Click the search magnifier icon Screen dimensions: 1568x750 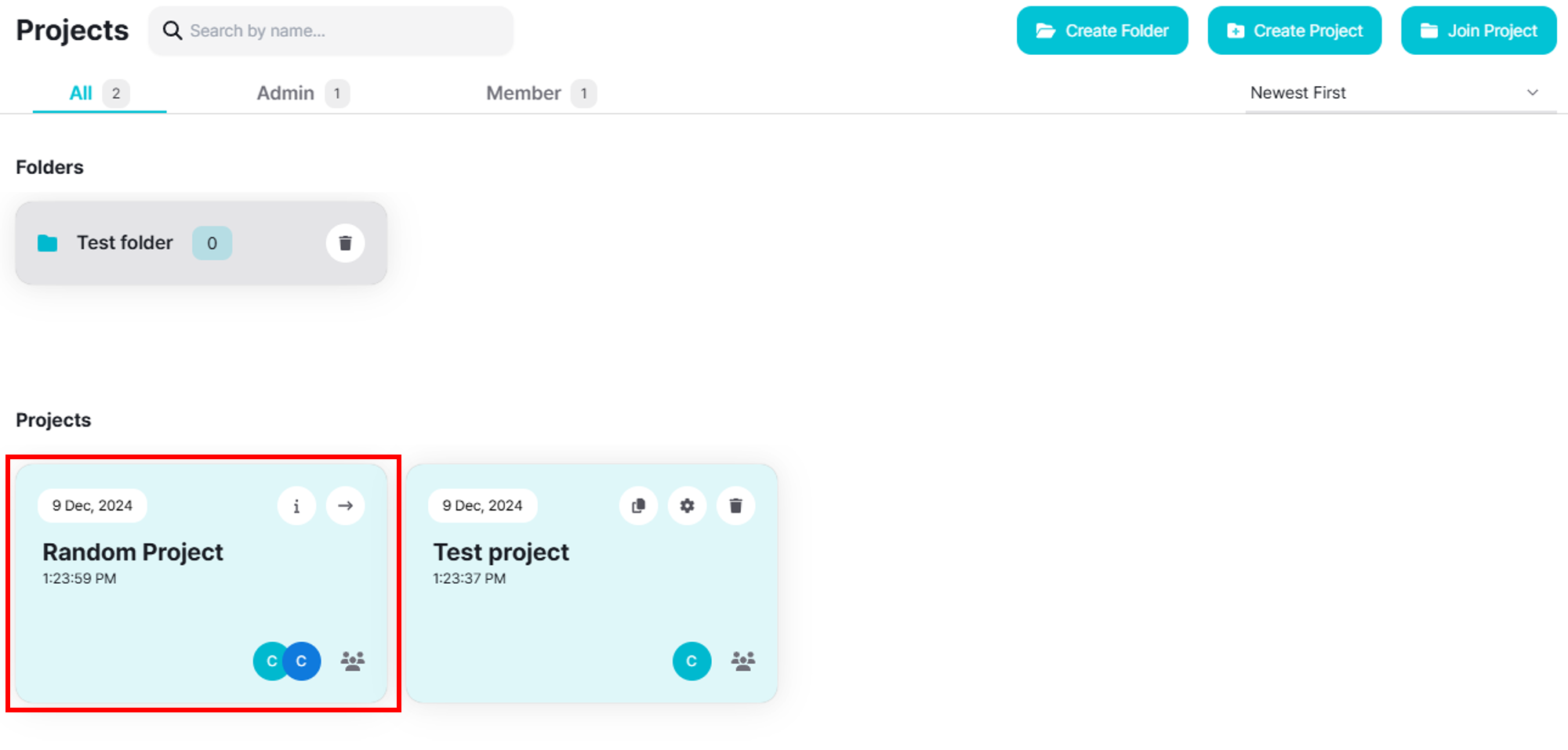[172, 31]
